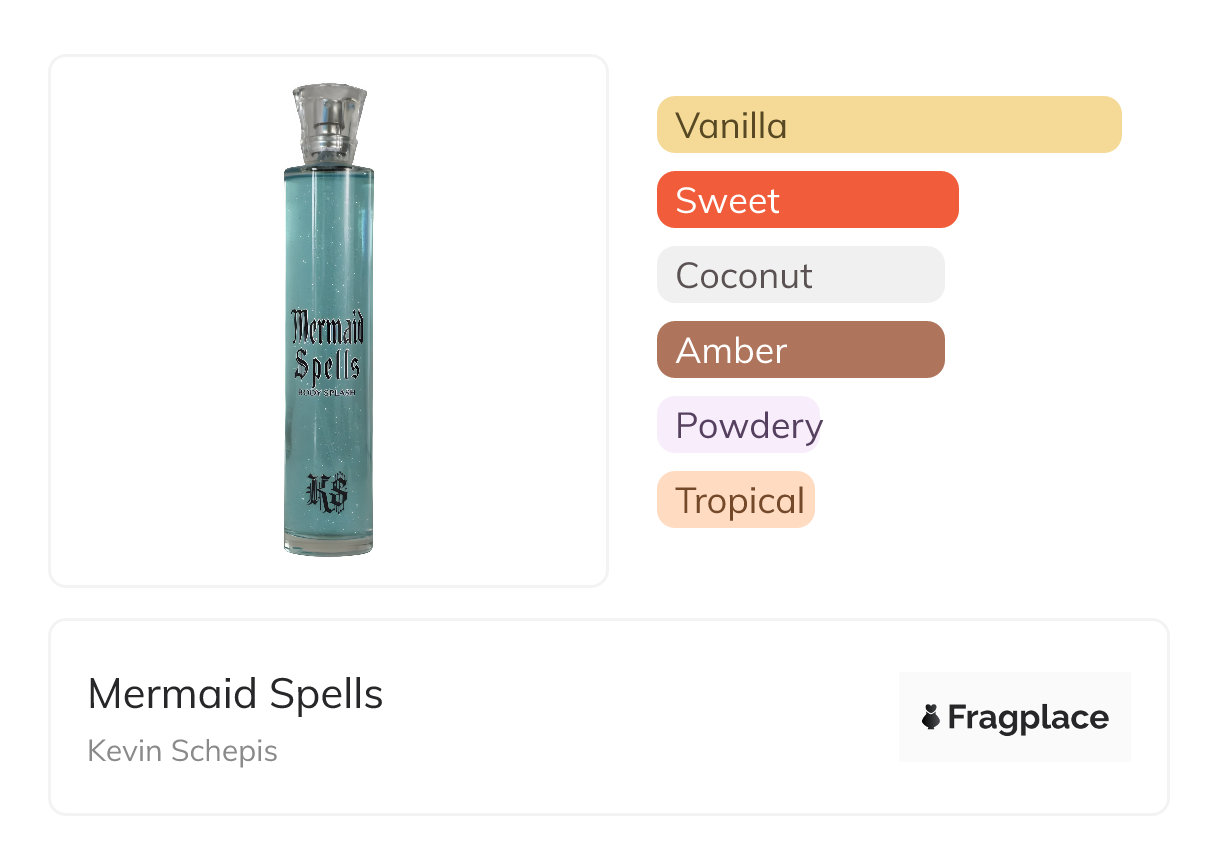Viewport: 1218px width, 864px height.
Task: Click the peach Tropical accord tag
Action: (736, 500)
